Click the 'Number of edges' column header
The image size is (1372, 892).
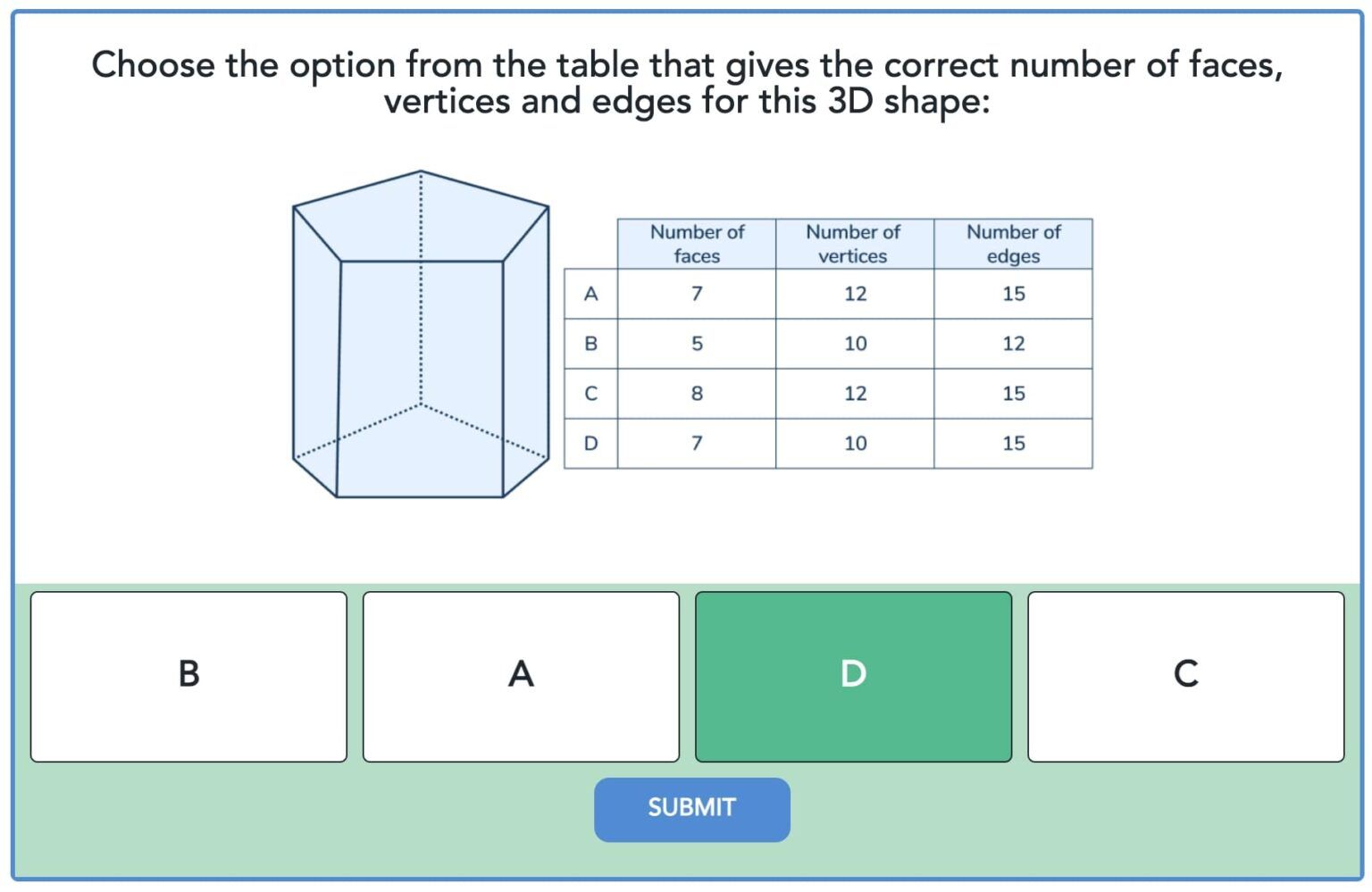(1014, 244)
